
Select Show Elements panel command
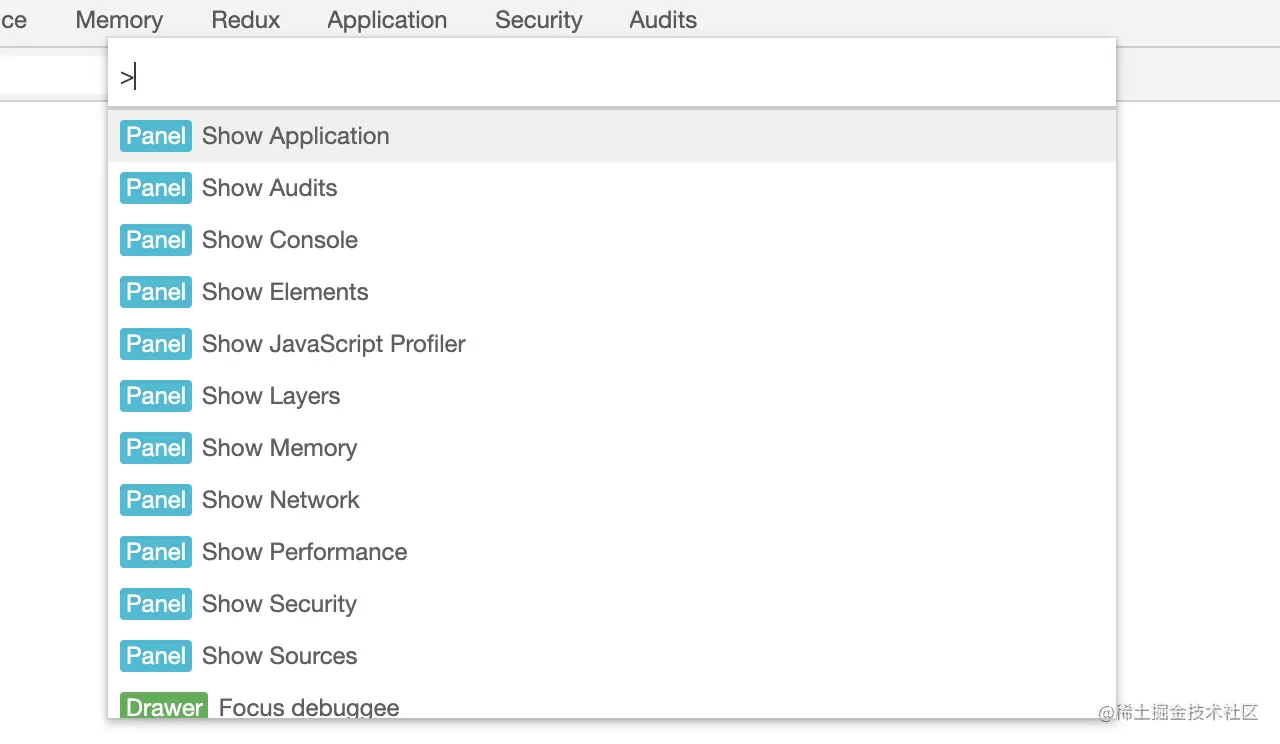tap(285, 292)
